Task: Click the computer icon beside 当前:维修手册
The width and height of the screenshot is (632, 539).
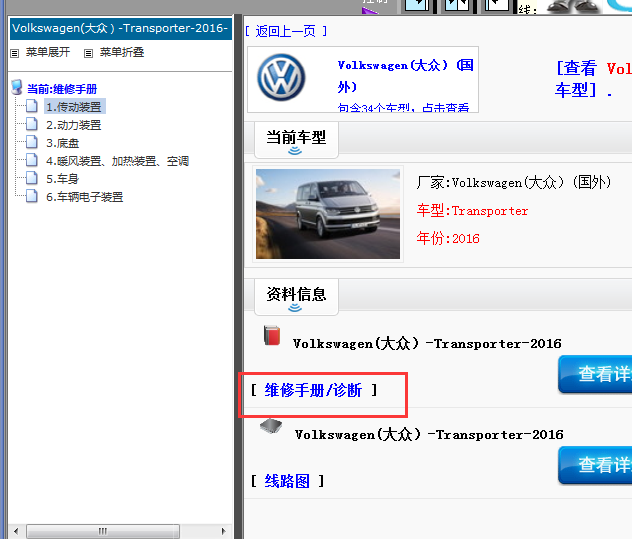Action: (17, 87)
